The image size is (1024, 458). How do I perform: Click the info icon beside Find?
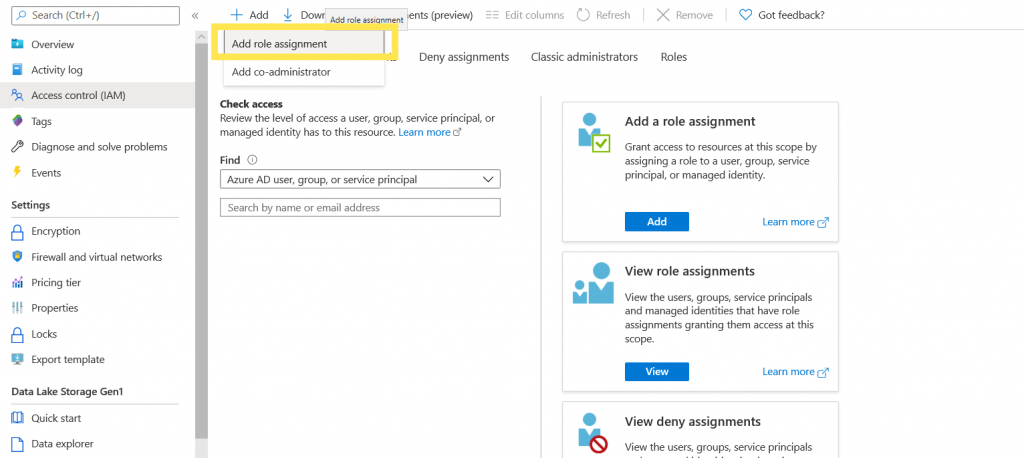[252, 159]
